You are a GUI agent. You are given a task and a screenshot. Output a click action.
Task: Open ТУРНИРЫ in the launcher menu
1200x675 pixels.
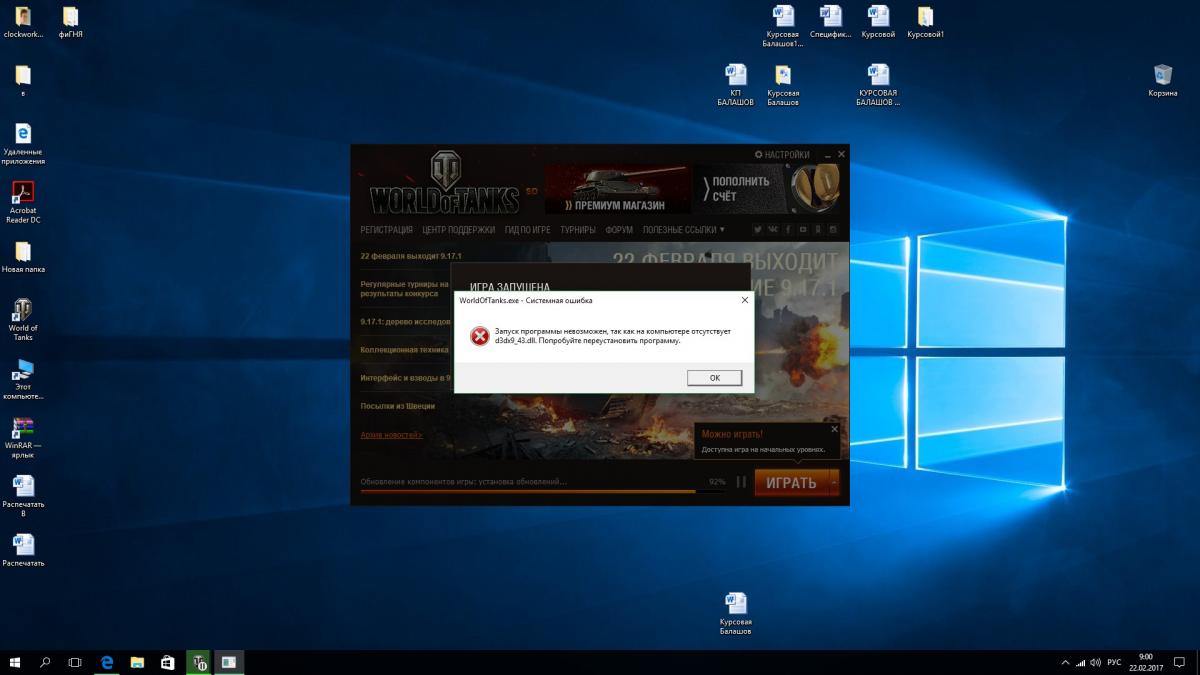(x=578, y=230)
